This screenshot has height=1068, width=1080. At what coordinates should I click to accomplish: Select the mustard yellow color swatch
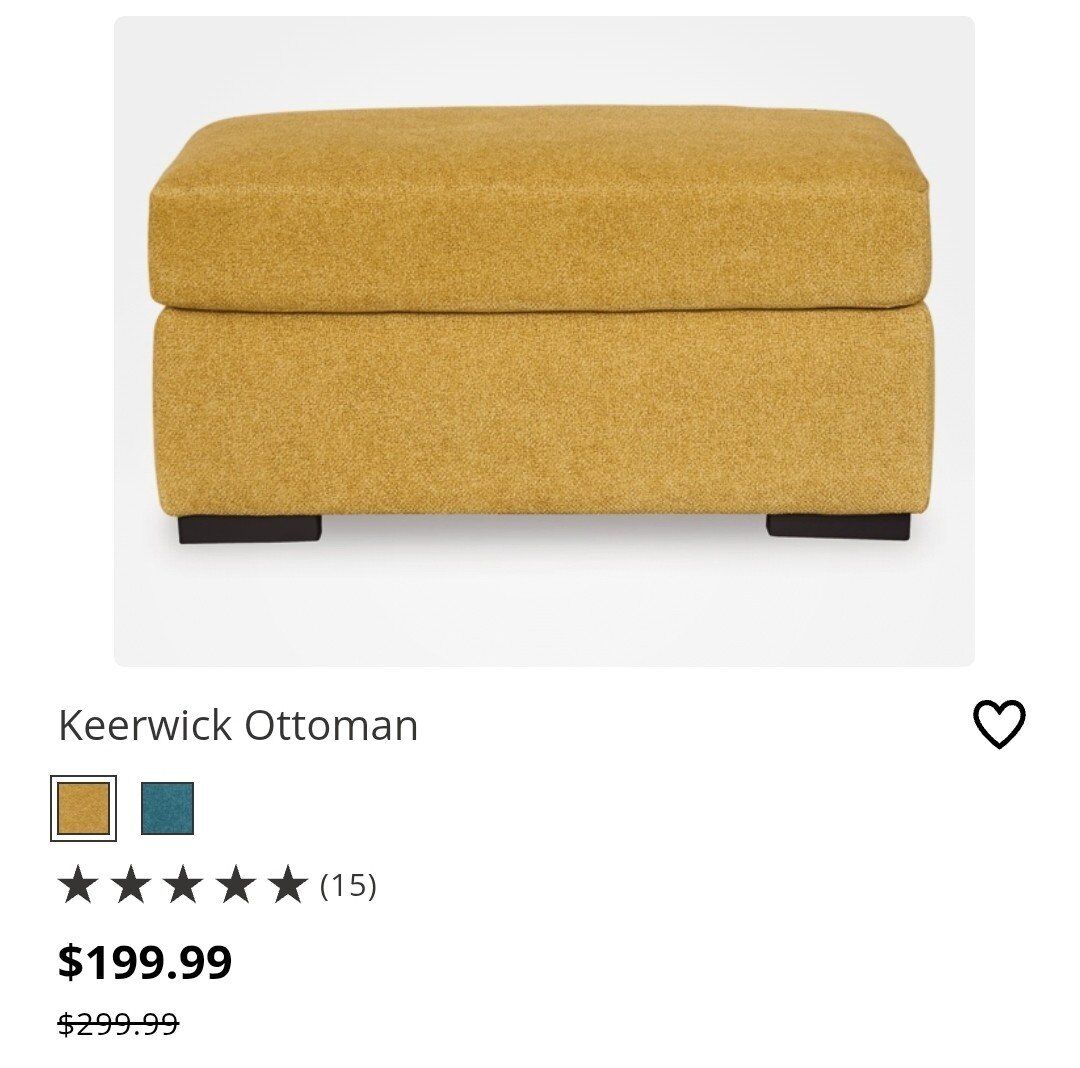click(83, 808)
